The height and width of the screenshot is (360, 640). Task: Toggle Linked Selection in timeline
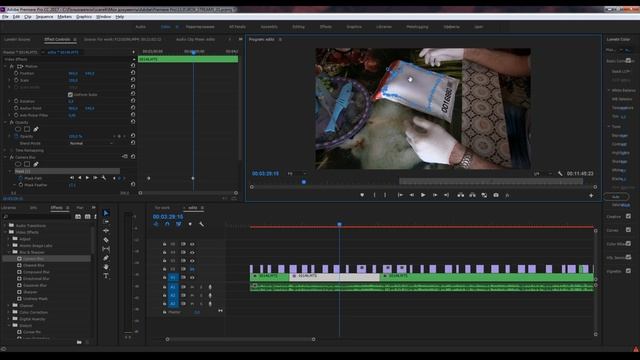tap(178, 224)
